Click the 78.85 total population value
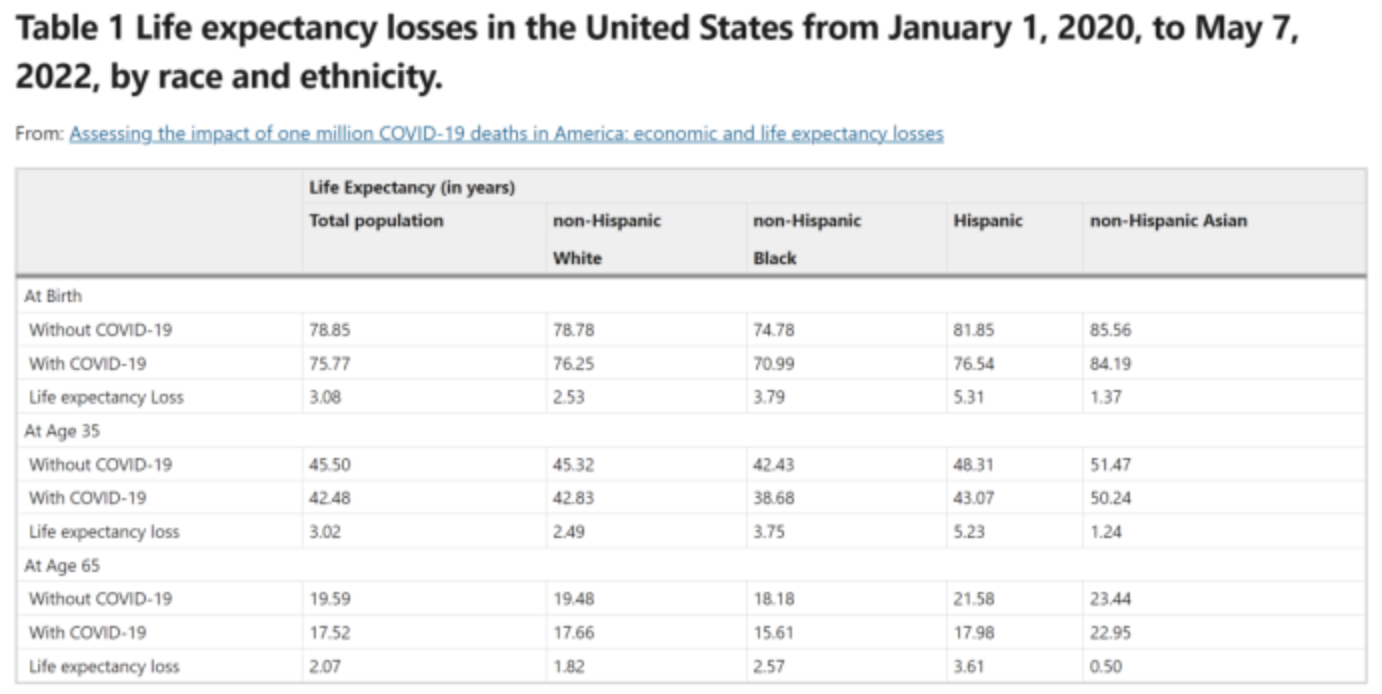This screenshot has height=694, width=1382. 330,330
